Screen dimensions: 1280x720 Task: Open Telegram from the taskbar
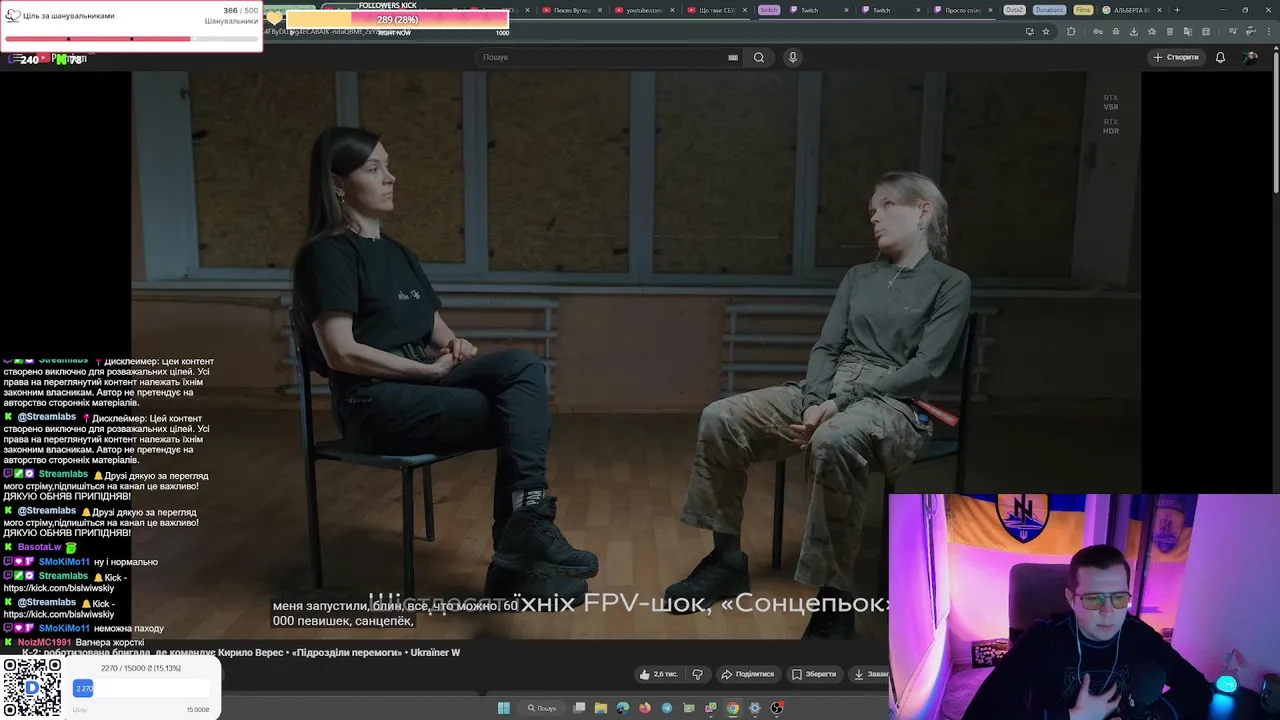click(667, 708)
